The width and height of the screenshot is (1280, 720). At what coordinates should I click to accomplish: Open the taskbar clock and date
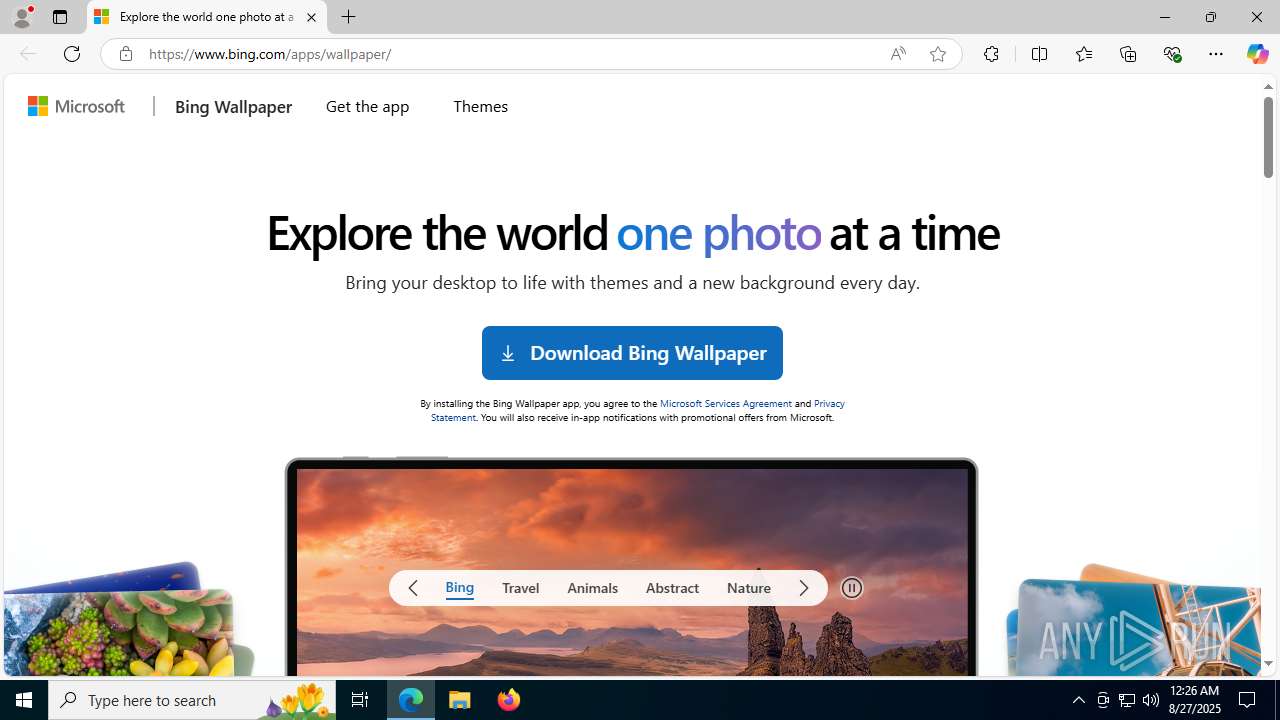[x=1194, y=700]
